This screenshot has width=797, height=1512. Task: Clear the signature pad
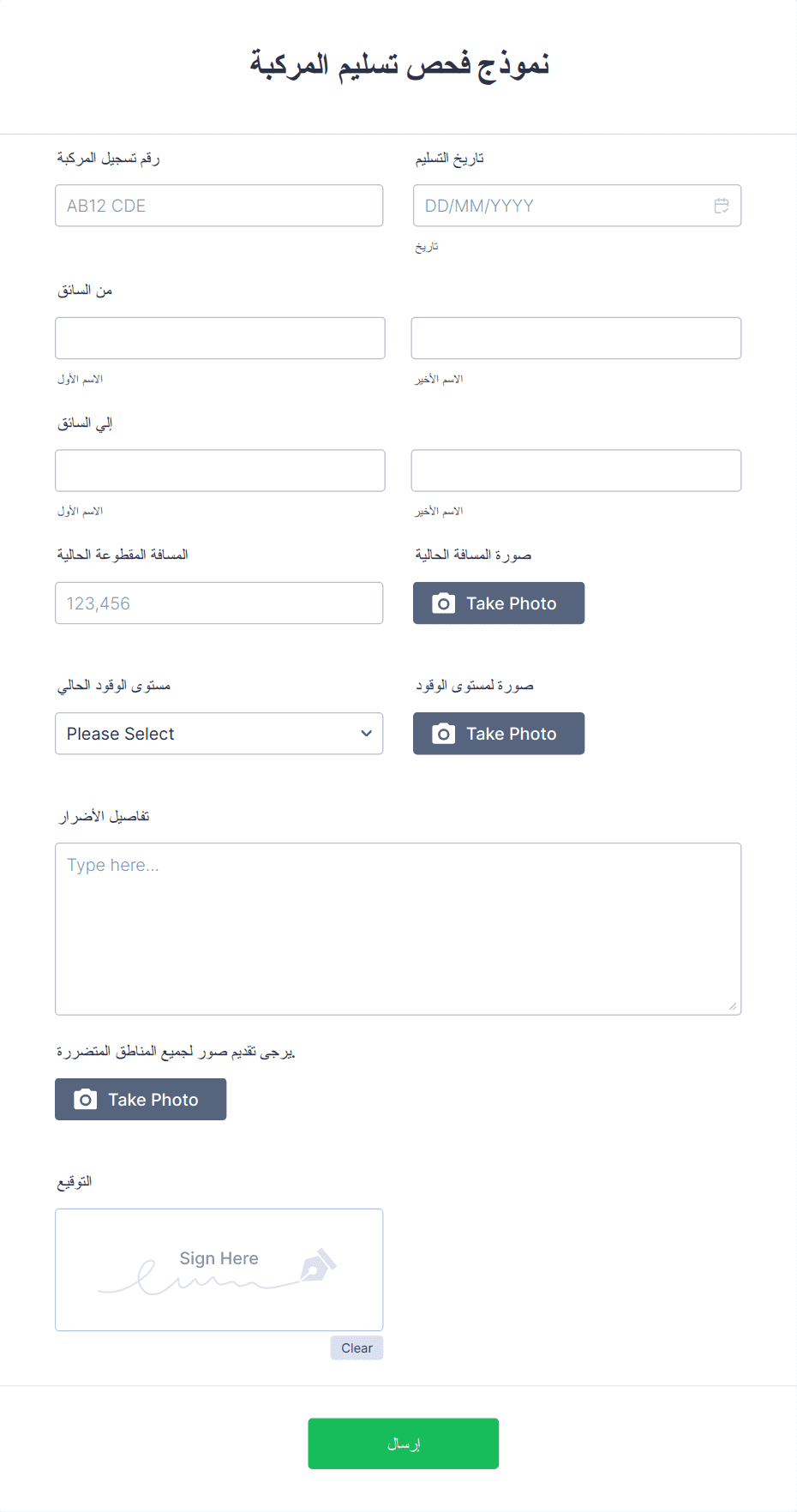coord(357,1347)
